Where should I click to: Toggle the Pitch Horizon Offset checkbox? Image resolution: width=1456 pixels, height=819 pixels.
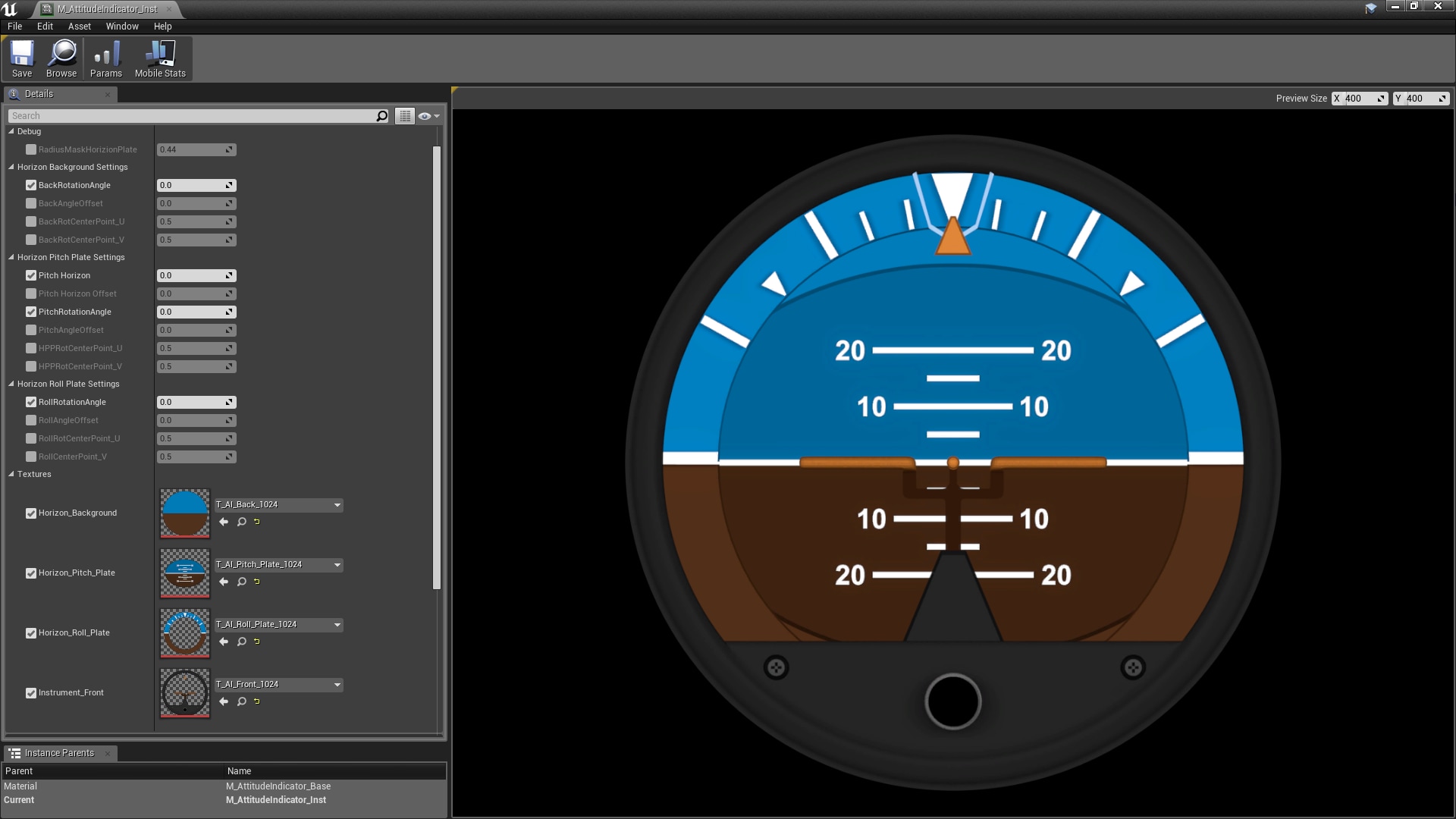31,294
